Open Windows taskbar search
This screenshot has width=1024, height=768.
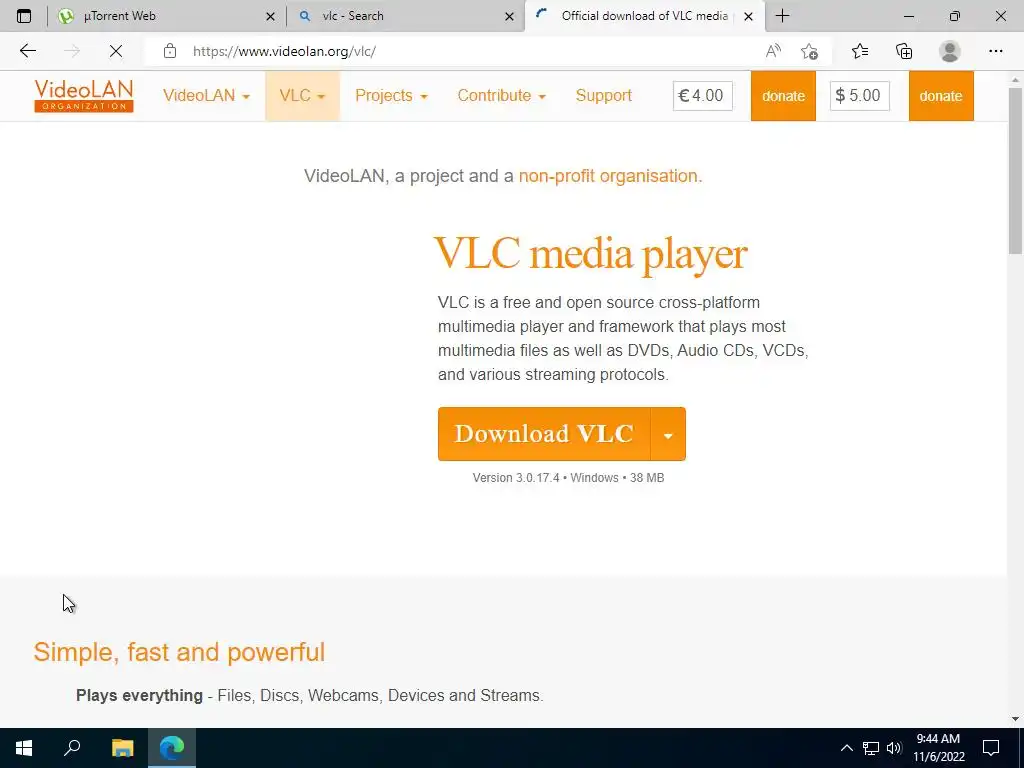click(x=72, y=748)
